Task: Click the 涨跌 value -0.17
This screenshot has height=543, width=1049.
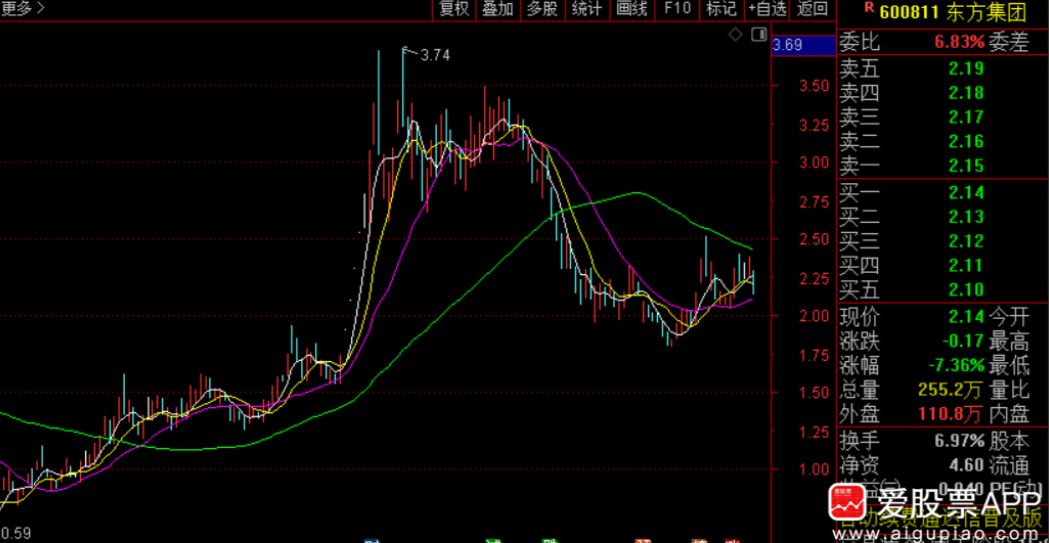Action: (x=963, y=342)
